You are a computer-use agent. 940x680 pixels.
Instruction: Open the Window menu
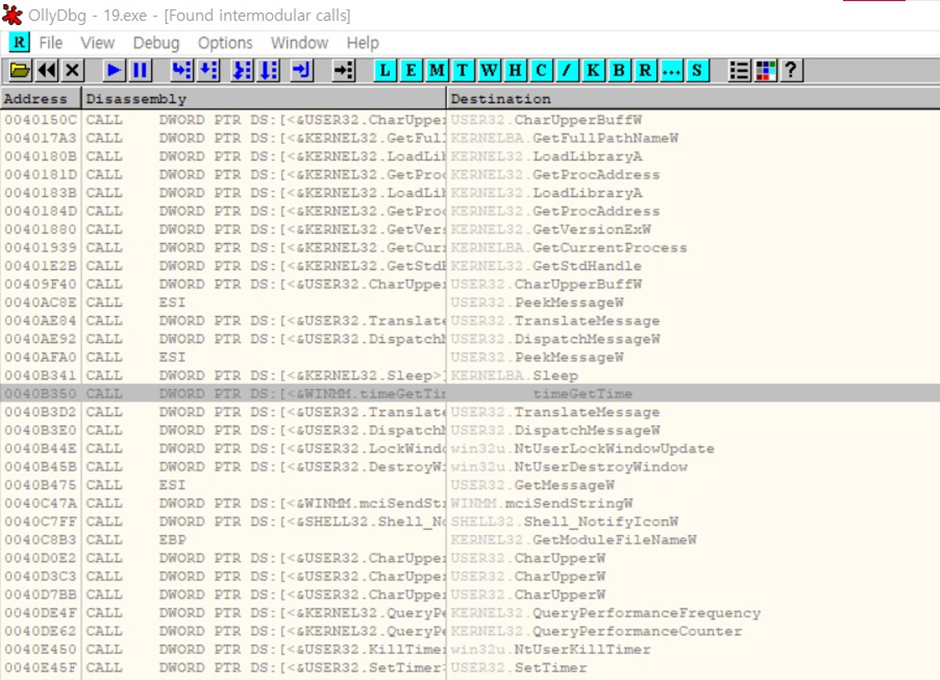[299, 43]
